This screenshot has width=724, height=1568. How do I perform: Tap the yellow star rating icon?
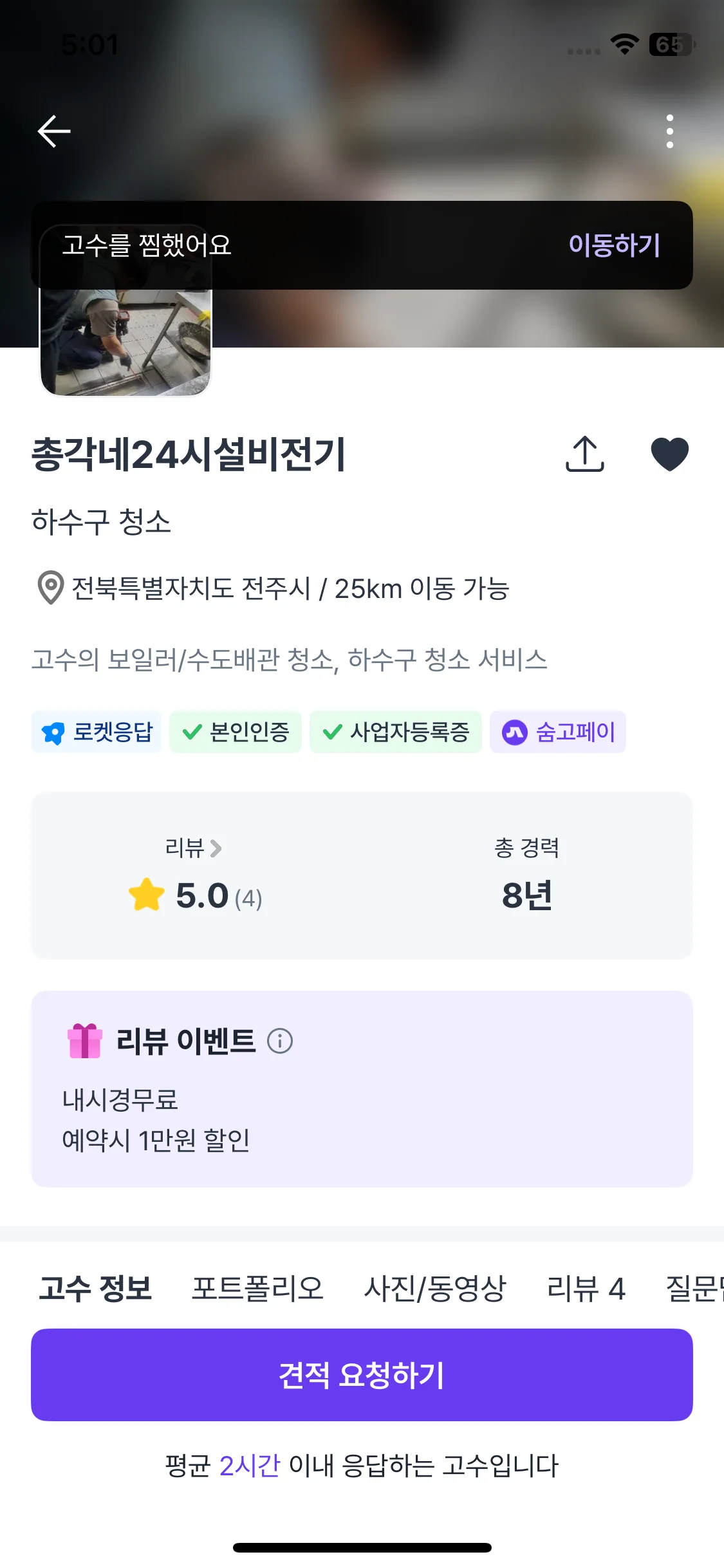click(x=147, y=895)
